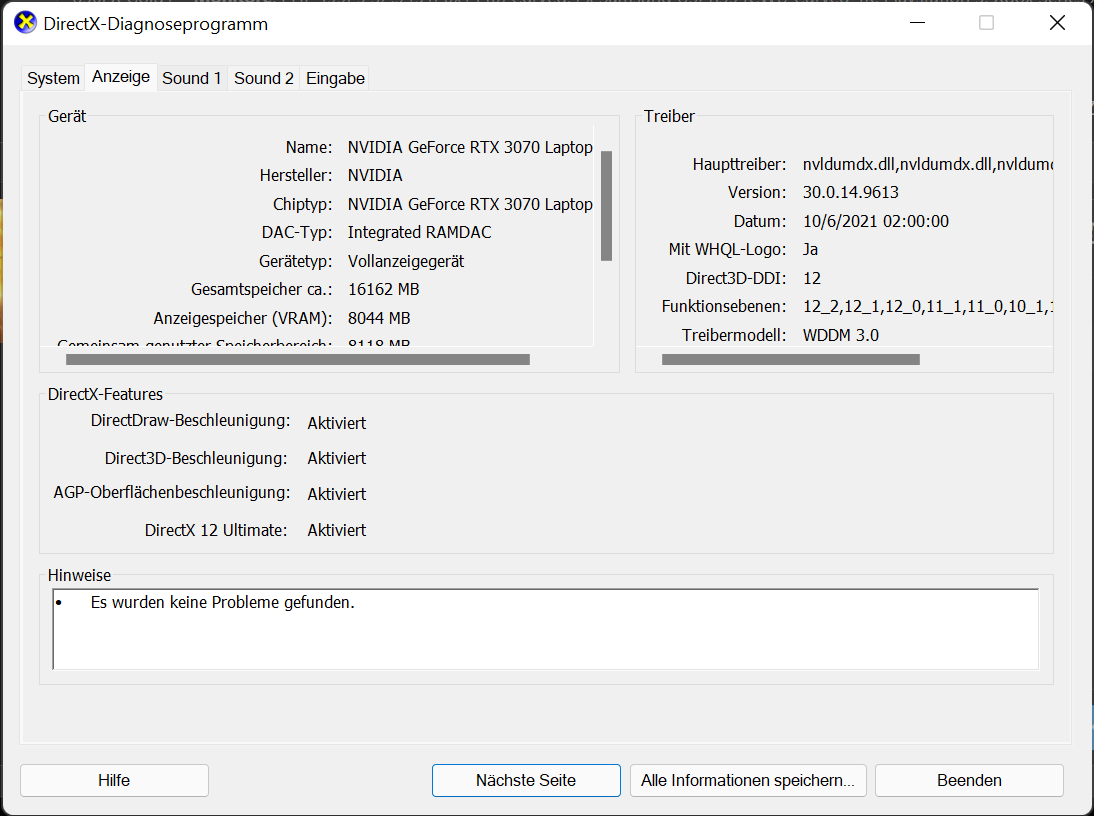Click Aktiviert next to Direct3D-Beschleunigung
Viewport: 1094px width, 816px height.
click(x=336, y=458)
